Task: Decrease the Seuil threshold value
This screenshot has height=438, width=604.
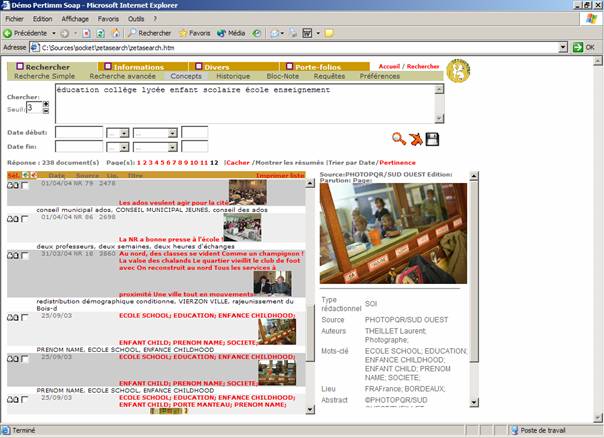Action: point(46,111)
